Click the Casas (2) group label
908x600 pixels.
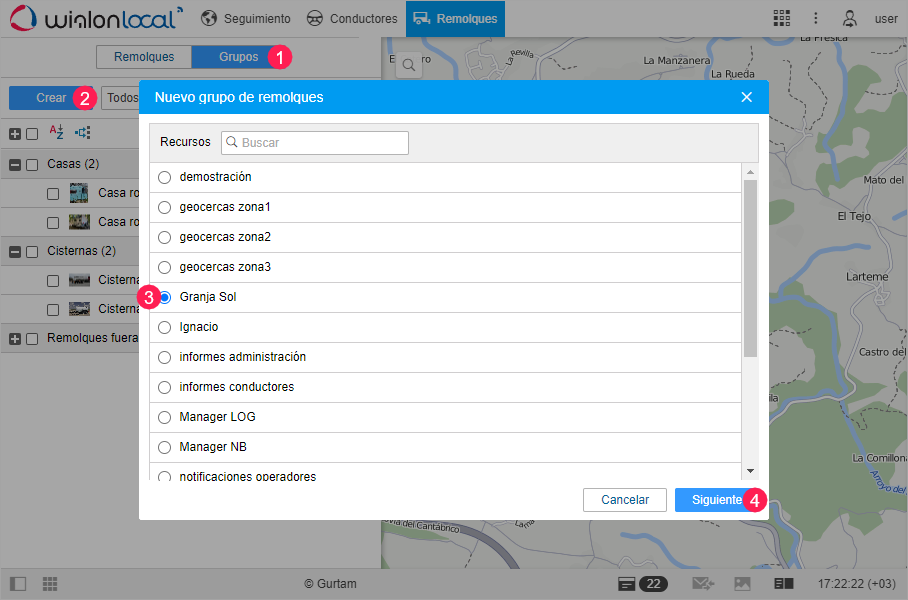tap(73, 164)
